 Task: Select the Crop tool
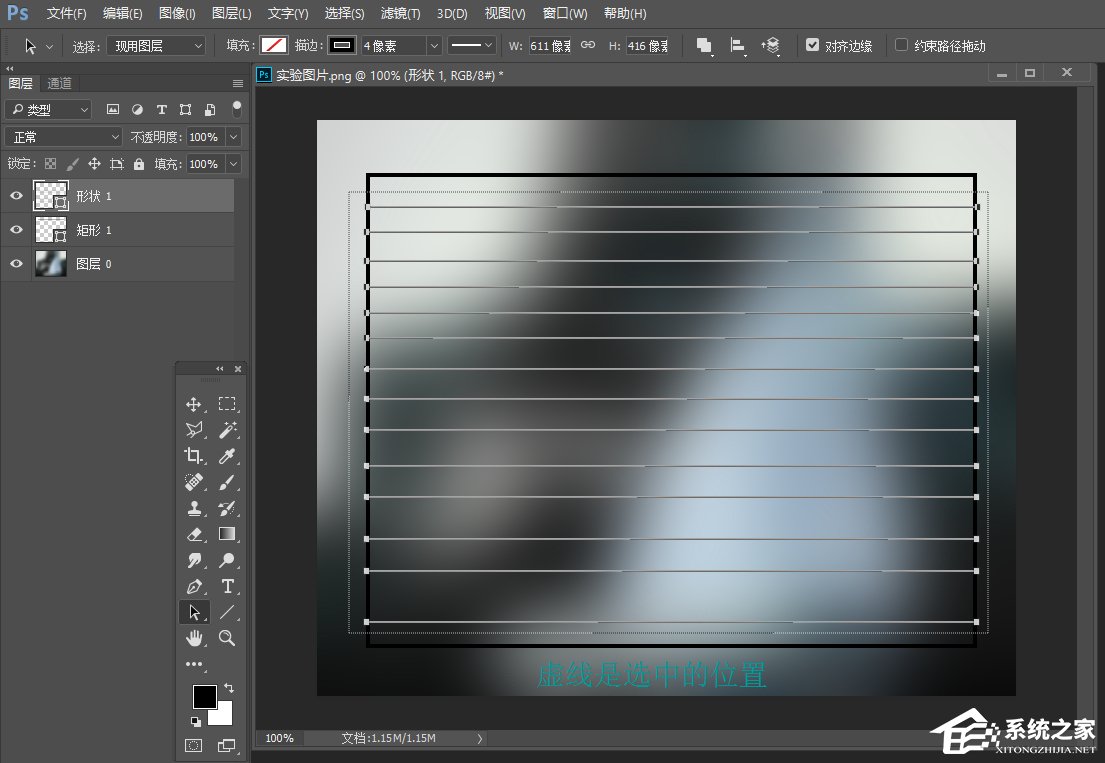pos(194,456)
